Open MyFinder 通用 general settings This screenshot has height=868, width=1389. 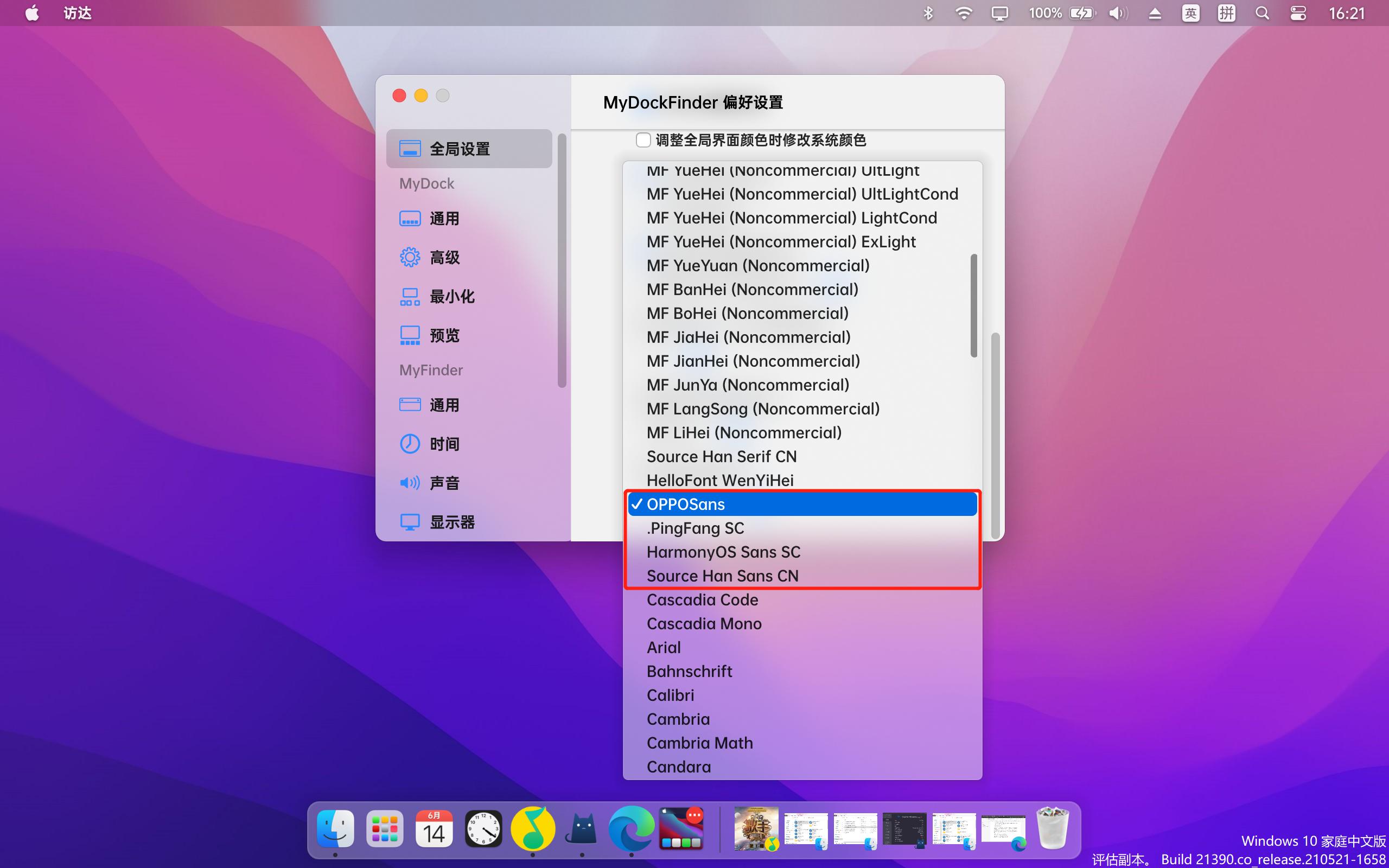pos(444,405)
